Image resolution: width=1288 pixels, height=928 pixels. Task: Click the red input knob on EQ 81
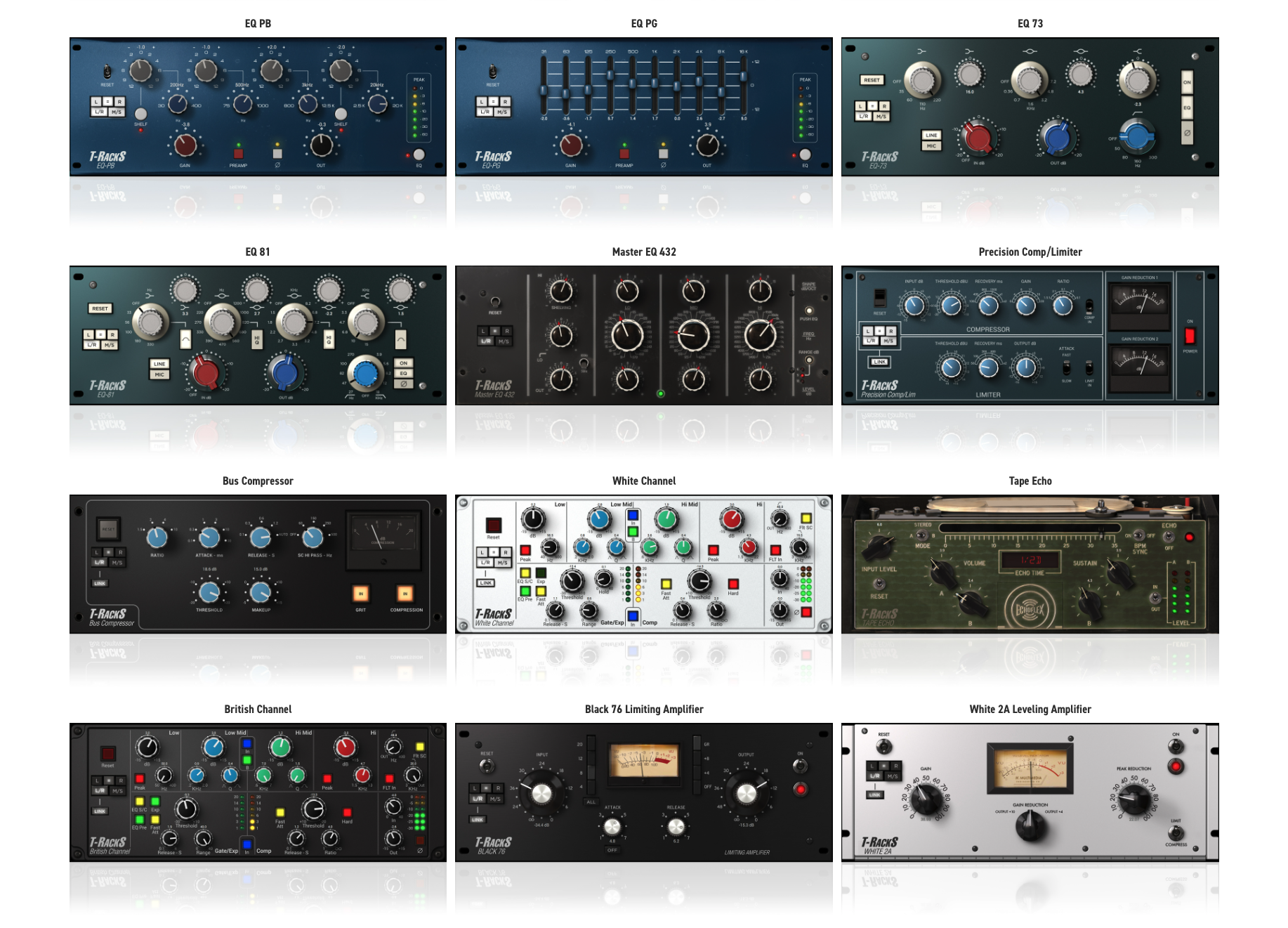206,372
